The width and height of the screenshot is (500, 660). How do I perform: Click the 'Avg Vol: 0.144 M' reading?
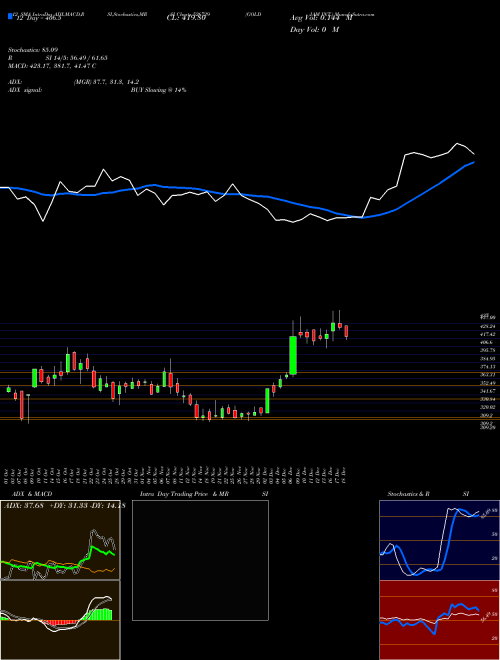(321, 19)
